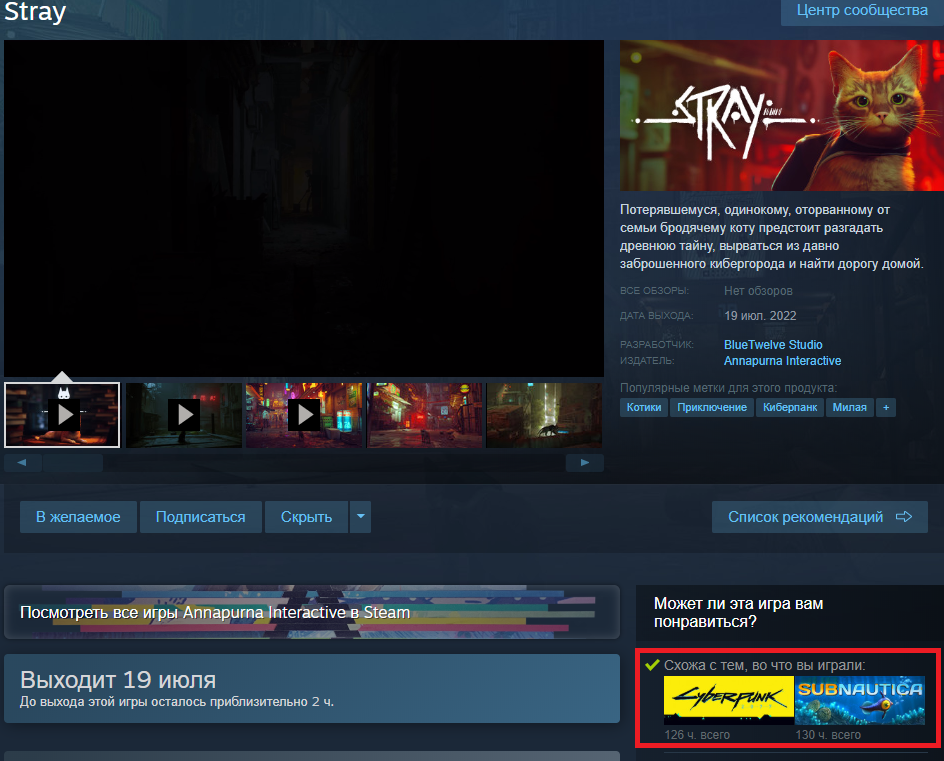Open the Annapurna Interactive publisher link
The height and width of the screenshot is (761, 944).
coord(782,361)
